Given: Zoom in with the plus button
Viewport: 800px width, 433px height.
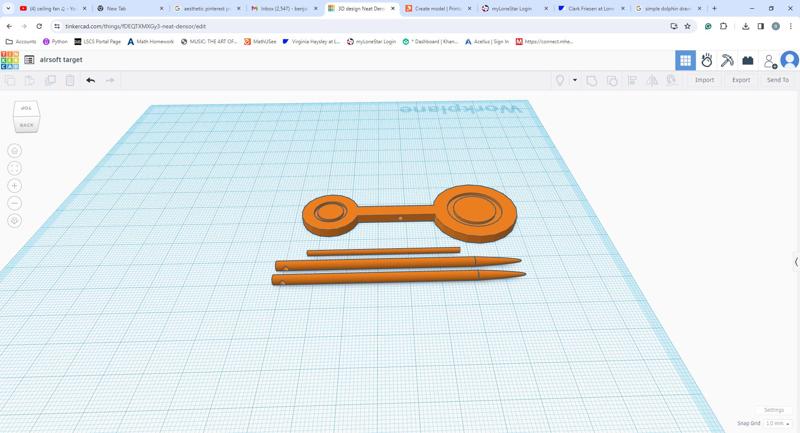Looking at the screenshot, I should (14, 186).
